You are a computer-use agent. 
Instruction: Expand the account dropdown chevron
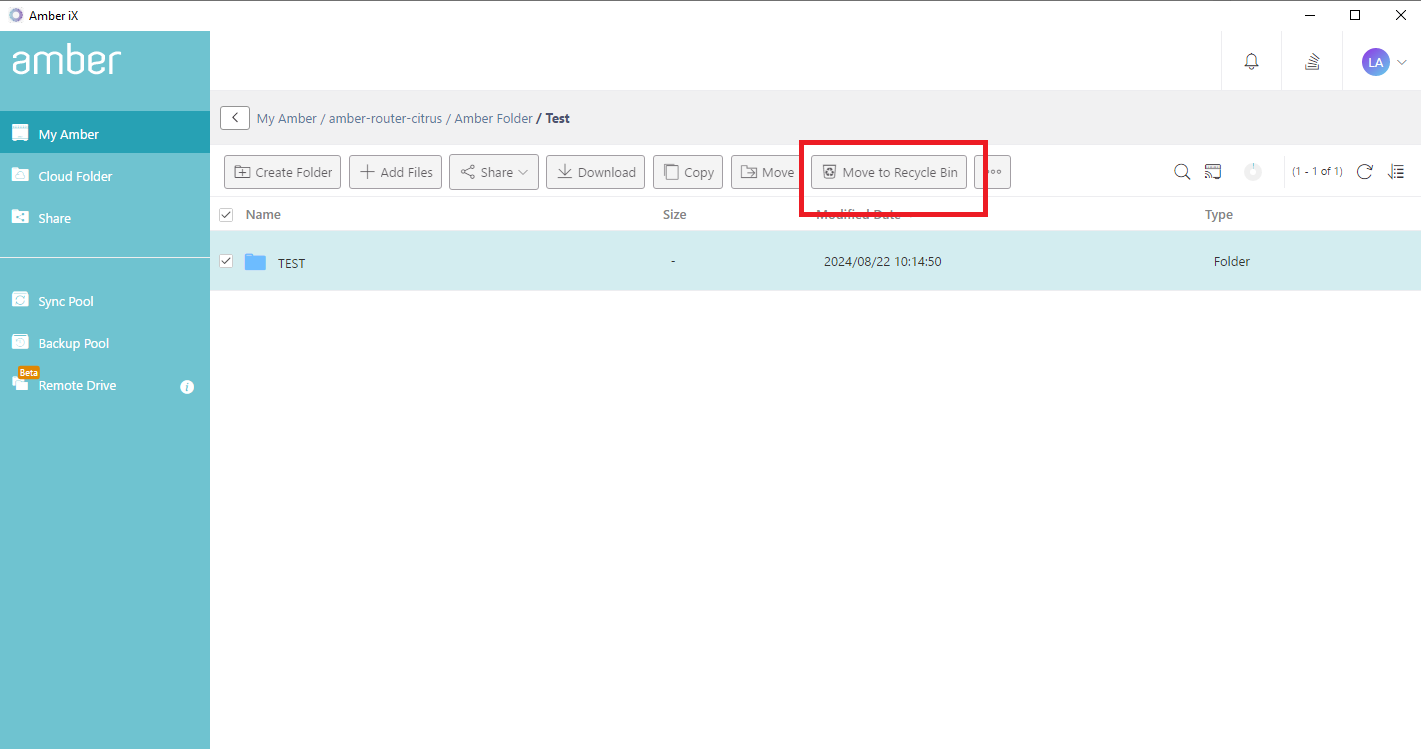1402,62
